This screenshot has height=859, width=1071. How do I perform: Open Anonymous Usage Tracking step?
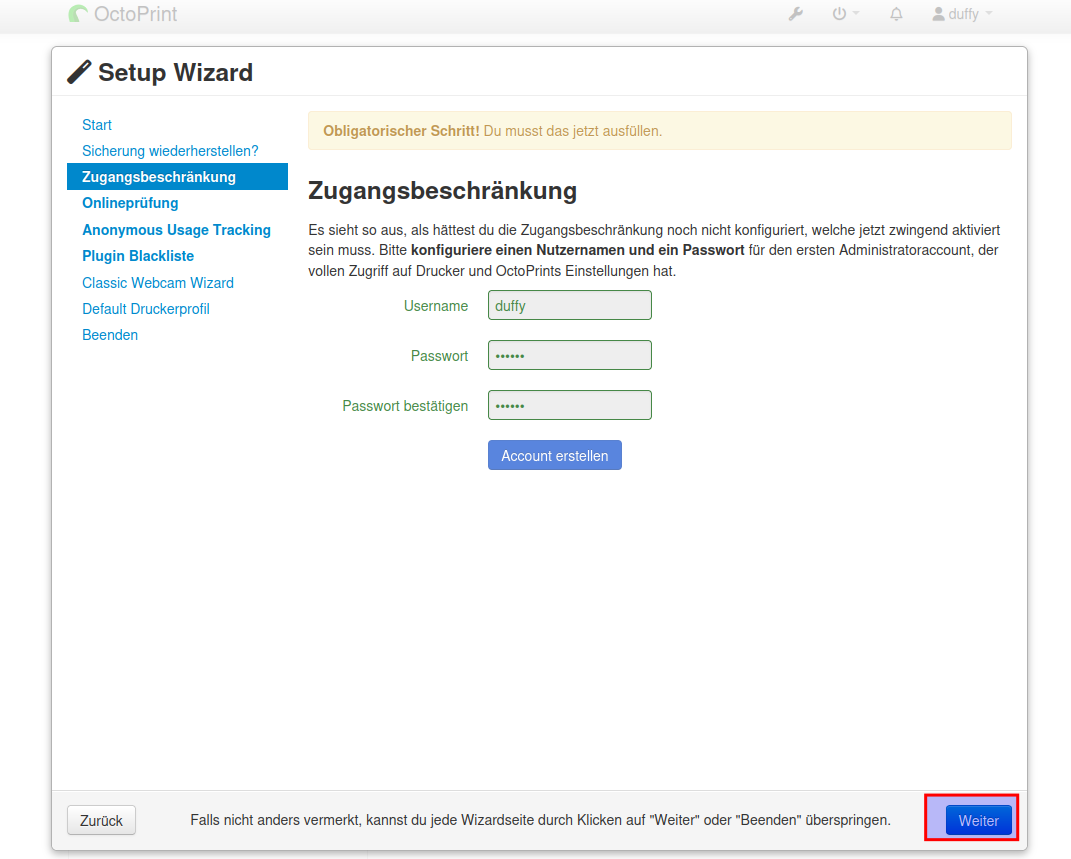(176, 230)
